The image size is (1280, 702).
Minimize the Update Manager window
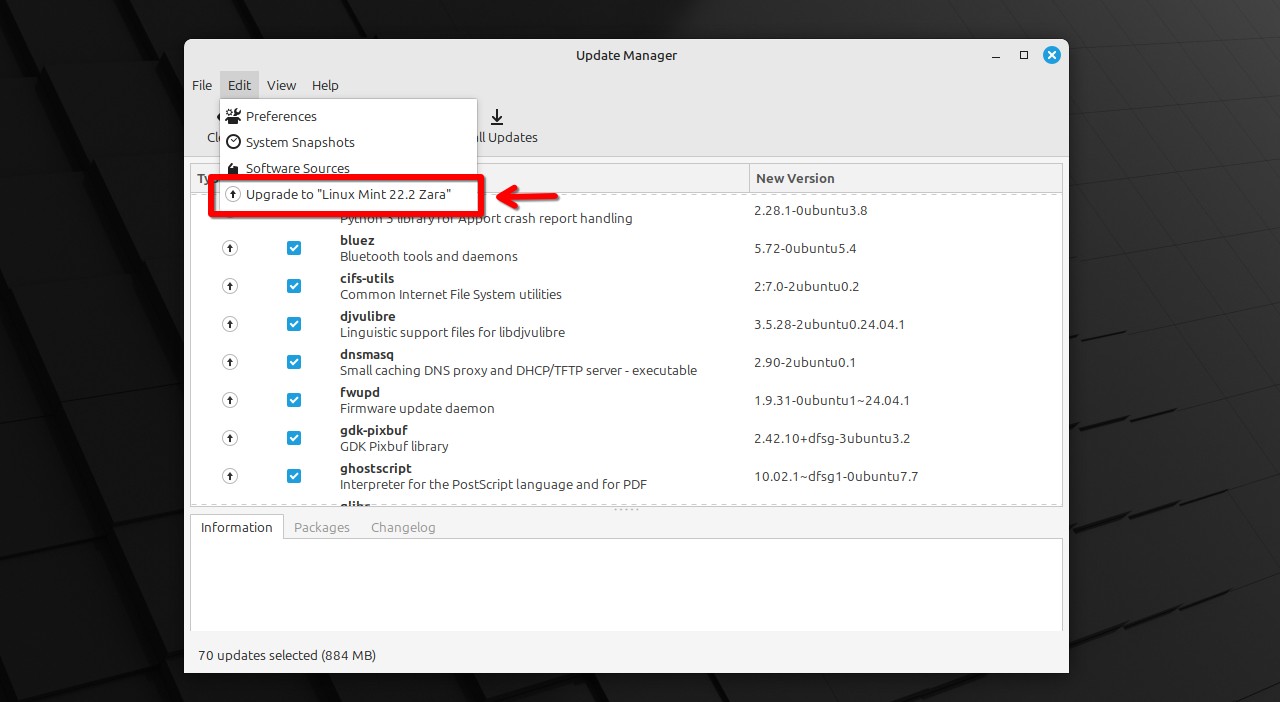tap(996, 55)
